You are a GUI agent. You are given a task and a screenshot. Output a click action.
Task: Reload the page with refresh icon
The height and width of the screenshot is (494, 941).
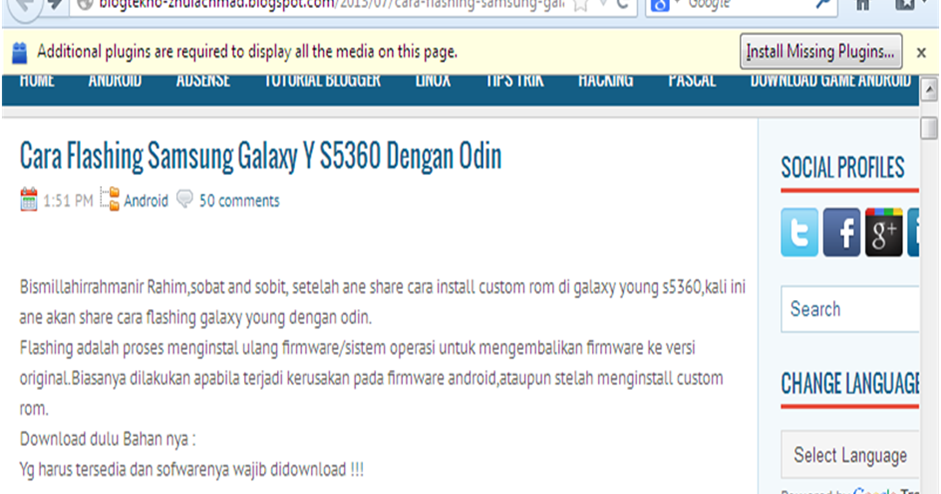pyautogui.click(x=622, y=5)
